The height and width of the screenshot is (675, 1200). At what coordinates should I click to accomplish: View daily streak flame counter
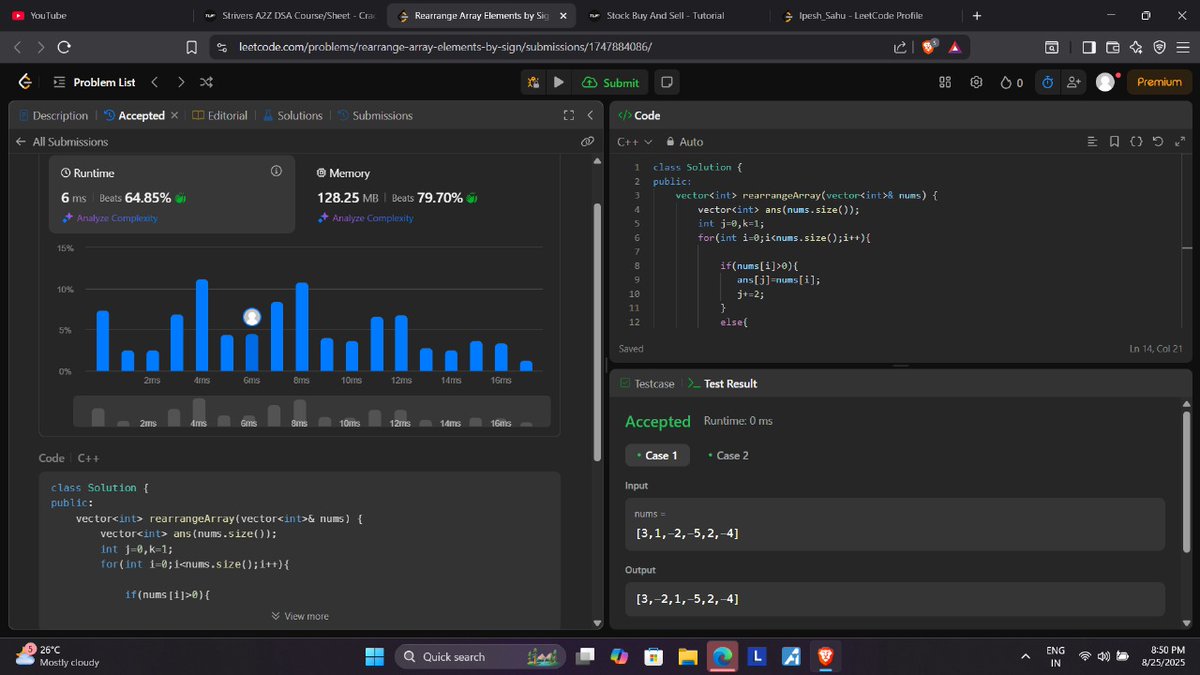click(x=1011, y=83)
